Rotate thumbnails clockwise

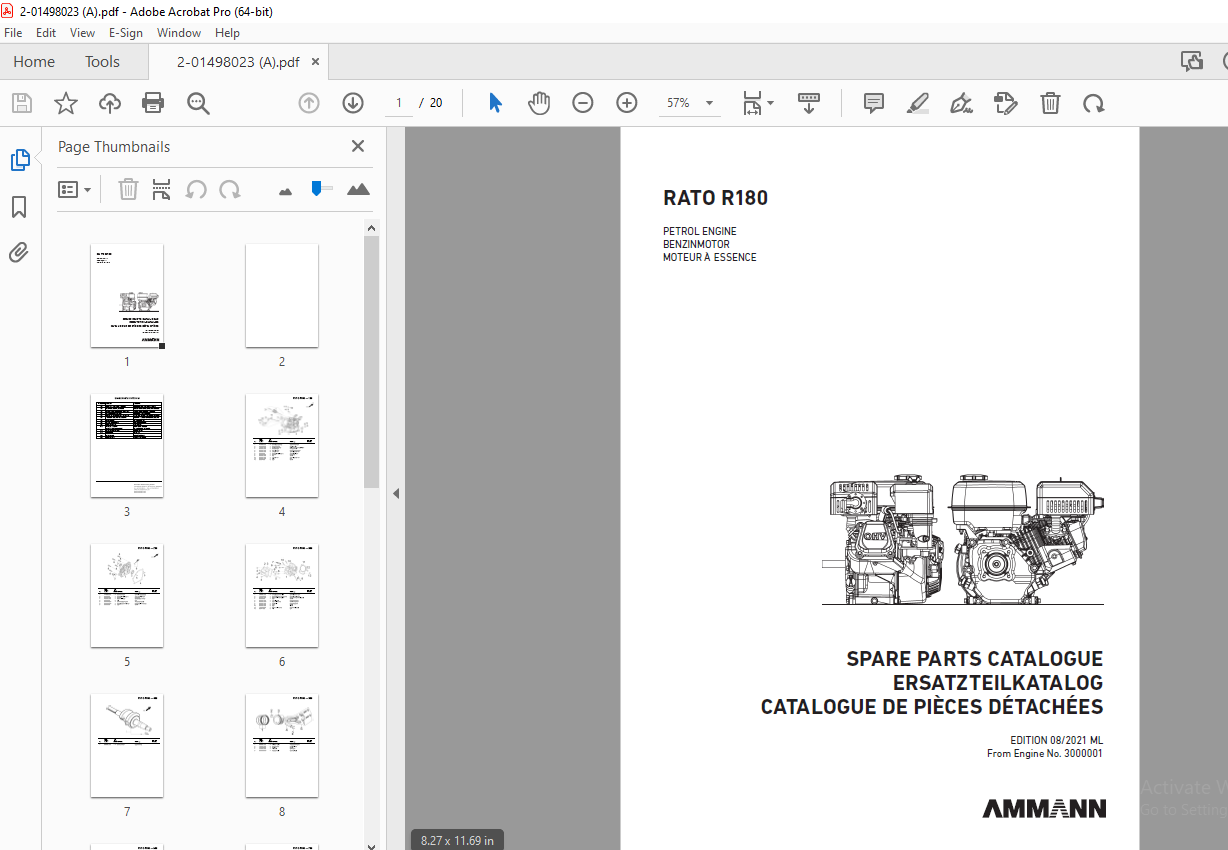coord(230,189)
